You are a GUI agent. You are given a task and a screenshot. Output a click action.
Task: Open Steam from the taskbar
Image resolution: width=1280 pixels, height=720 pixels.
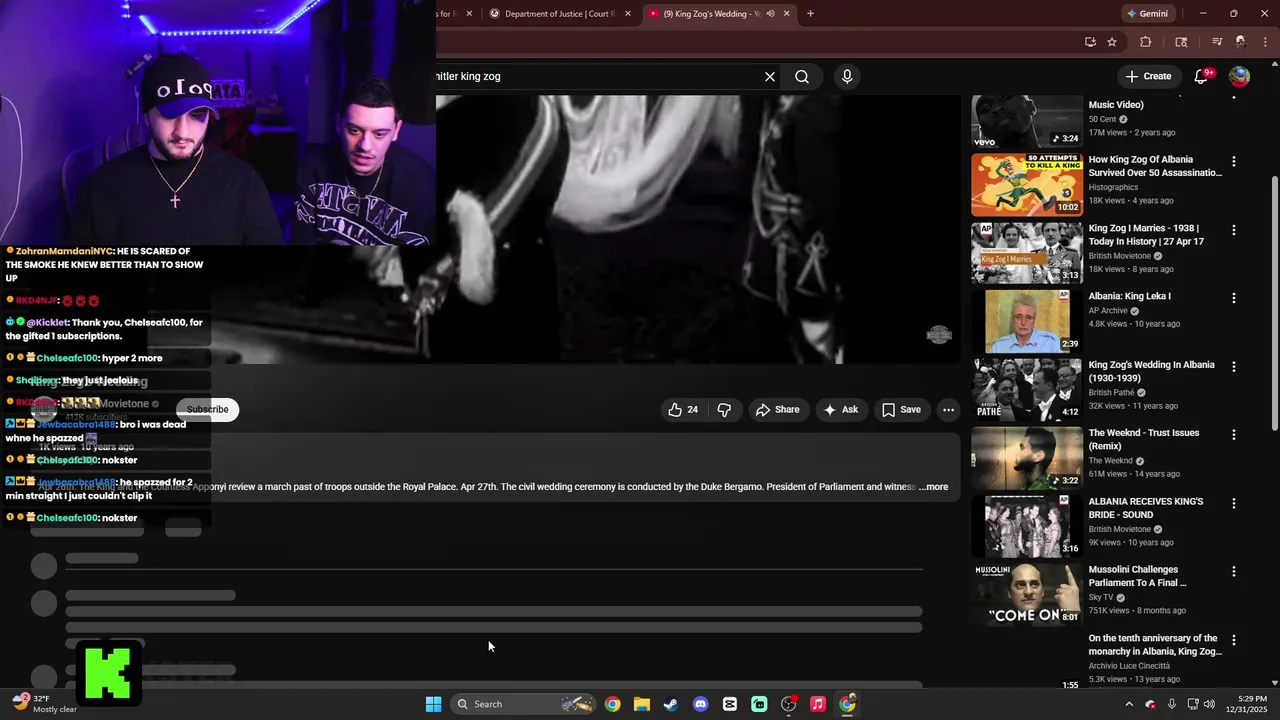click(x=671, y=704)
